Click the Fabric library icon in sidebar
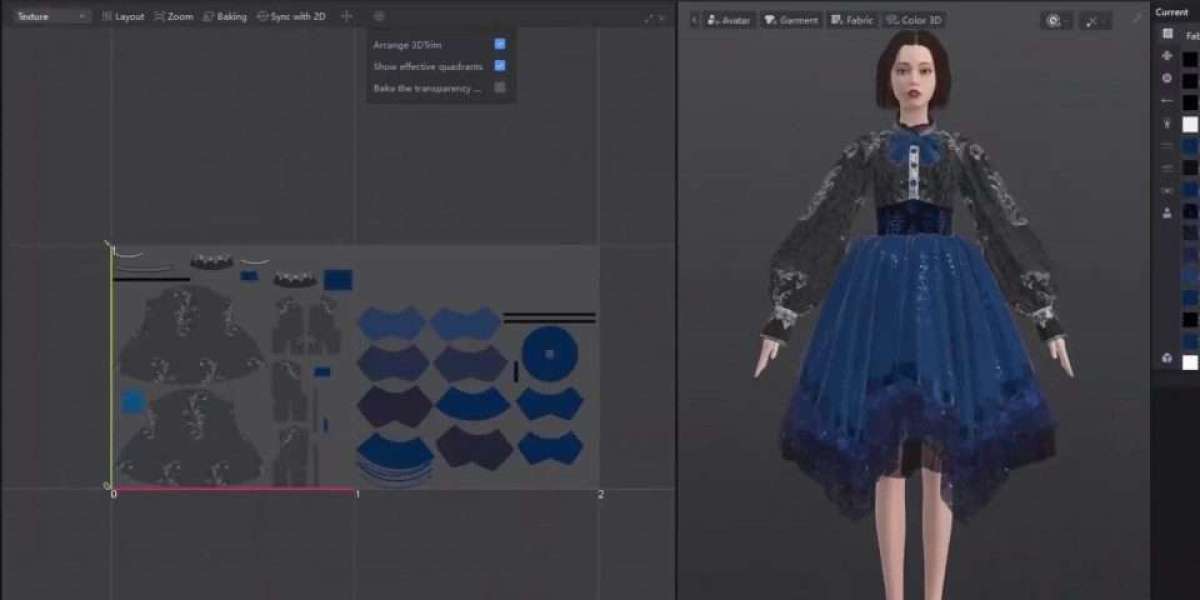 pyautogui.click(x=1167, y=34)
